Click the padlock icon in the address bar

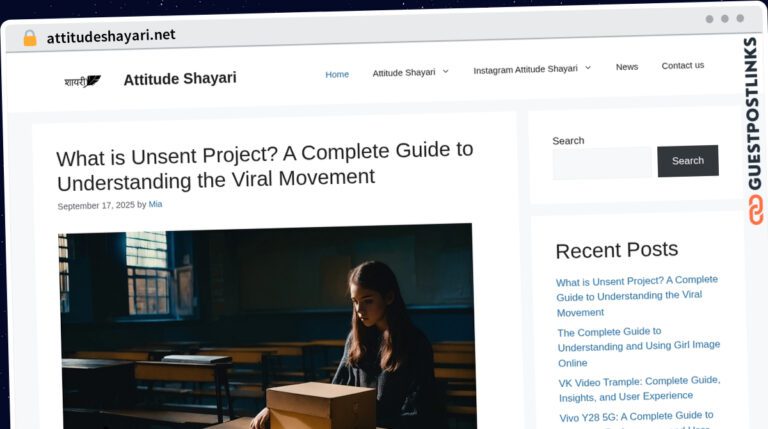pos(30,38)
